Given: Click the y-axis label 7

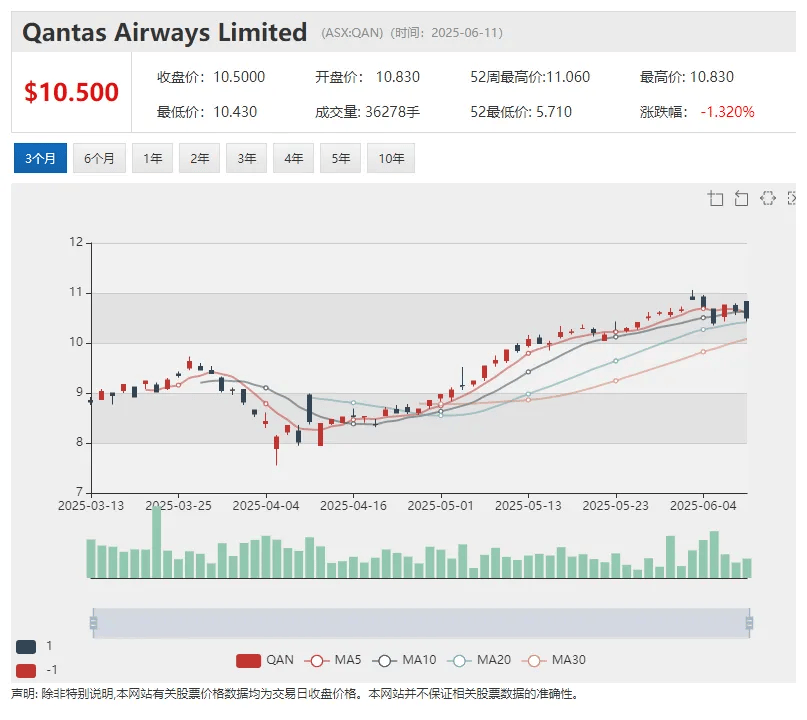Looking at the screenshot, I should (79, 491).
